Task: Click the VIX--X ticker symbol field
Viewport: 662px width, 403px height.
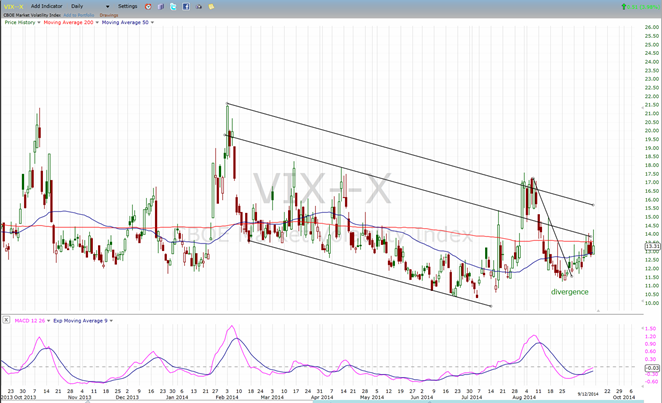Action: (14, 6)
